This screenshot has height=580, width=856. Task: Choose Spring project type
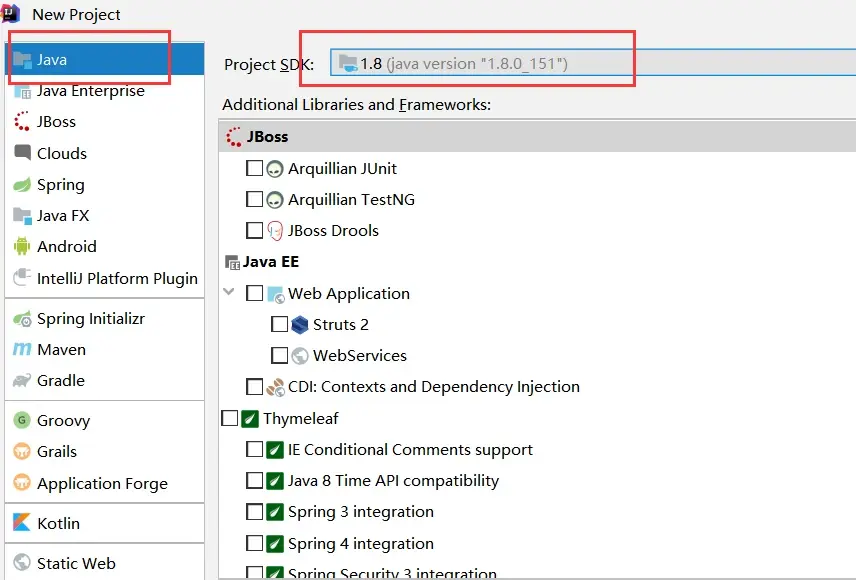[105, 185]
